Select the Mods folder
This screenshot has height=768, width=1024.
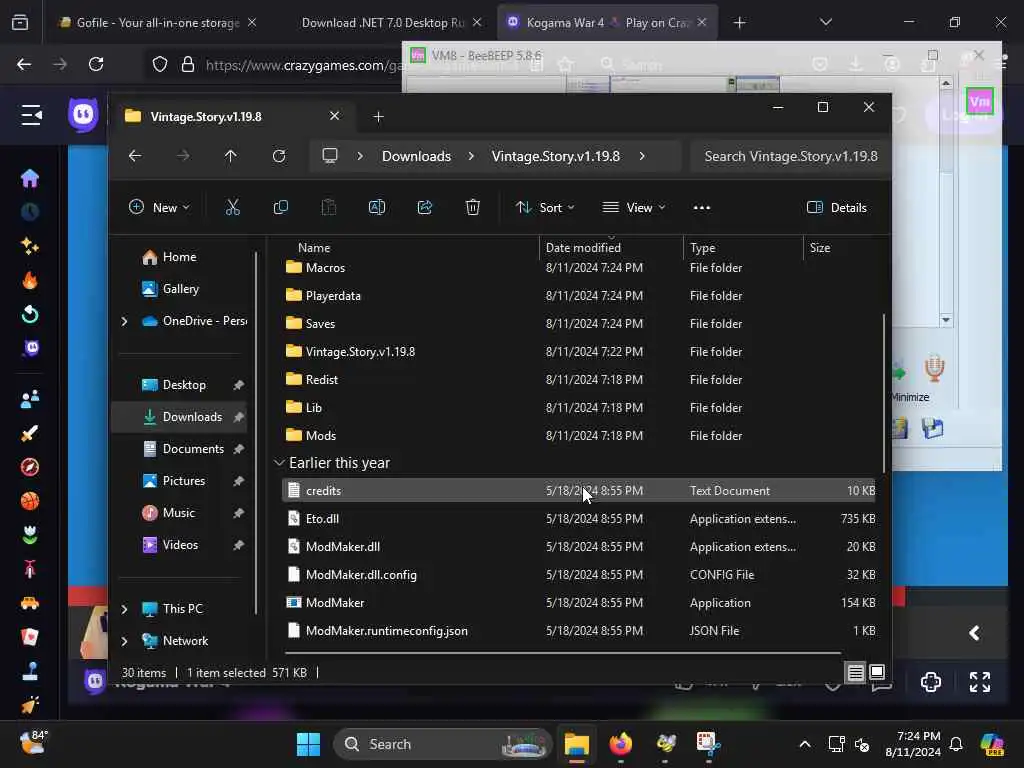click(579, 436)
